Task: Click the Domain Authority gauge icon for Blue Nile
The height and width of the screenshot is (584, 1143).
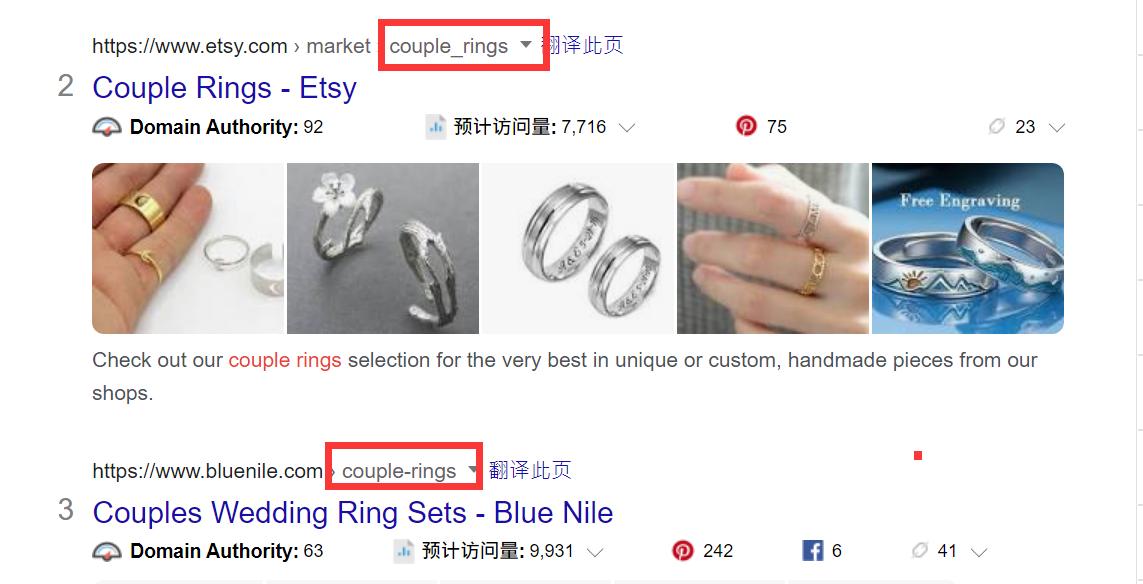Action: (x=107, y=552)
